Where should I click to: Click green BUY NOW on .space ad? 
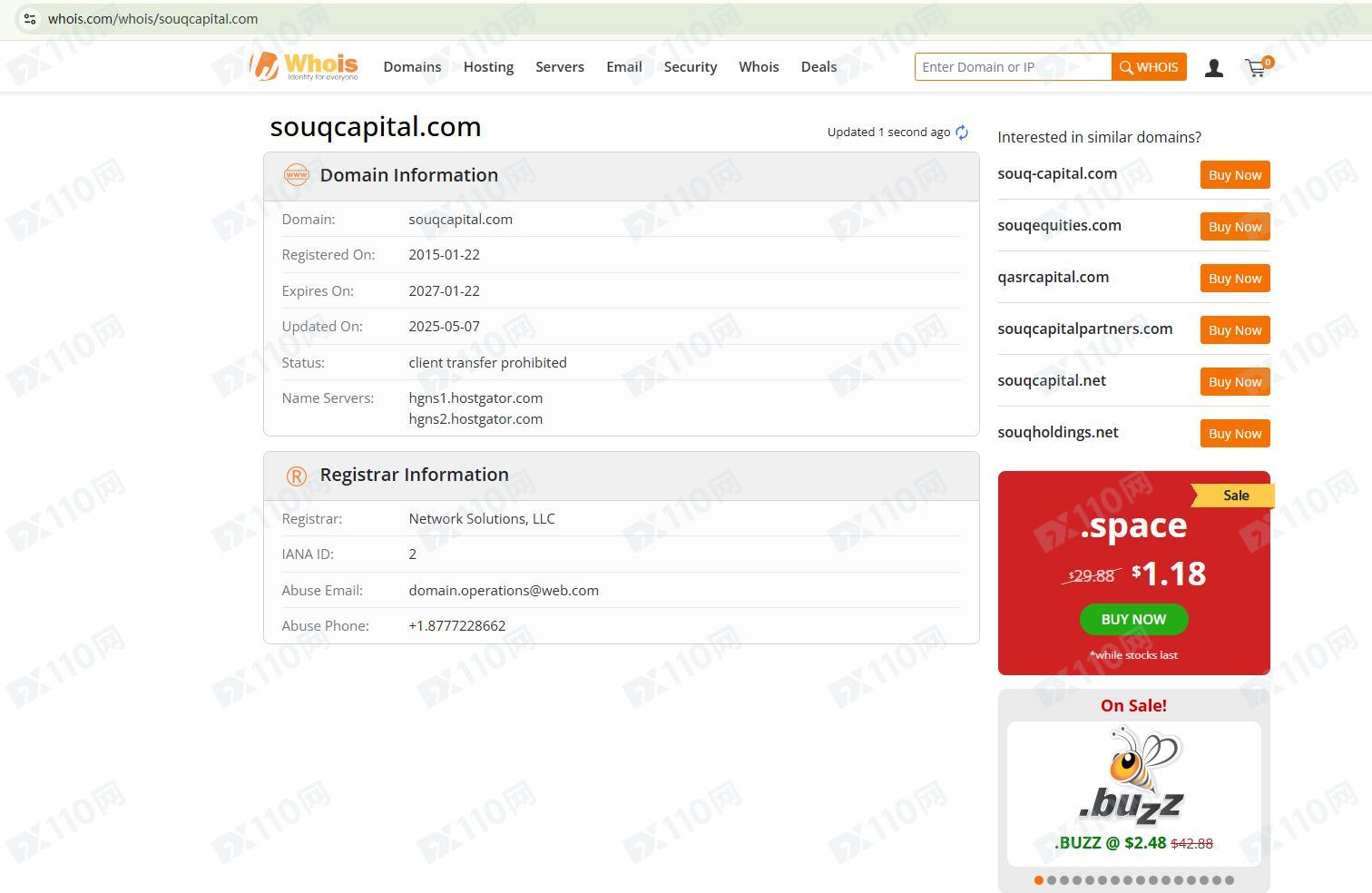pos(1133,620)
